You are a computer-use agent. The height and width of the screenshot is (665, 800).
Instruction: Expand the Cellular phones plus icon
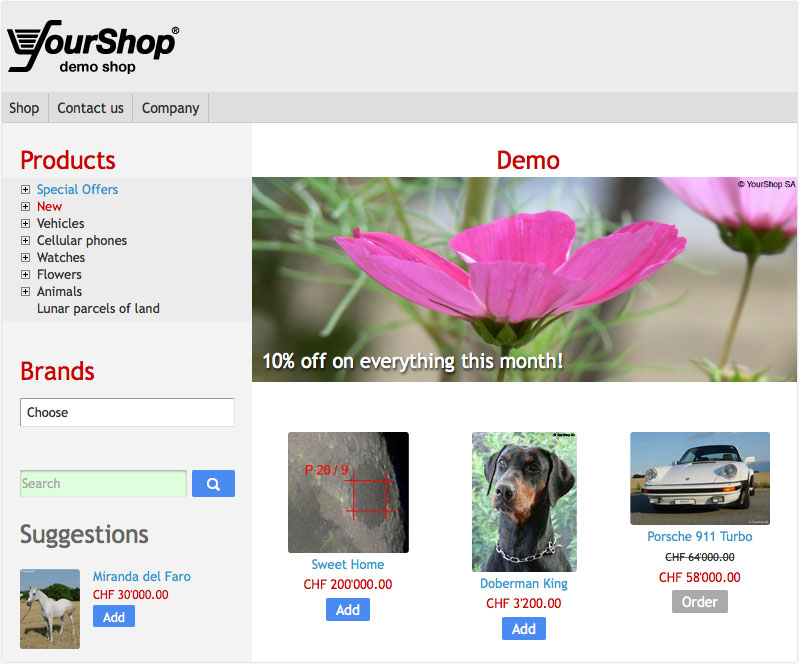(x=25, y=240)
